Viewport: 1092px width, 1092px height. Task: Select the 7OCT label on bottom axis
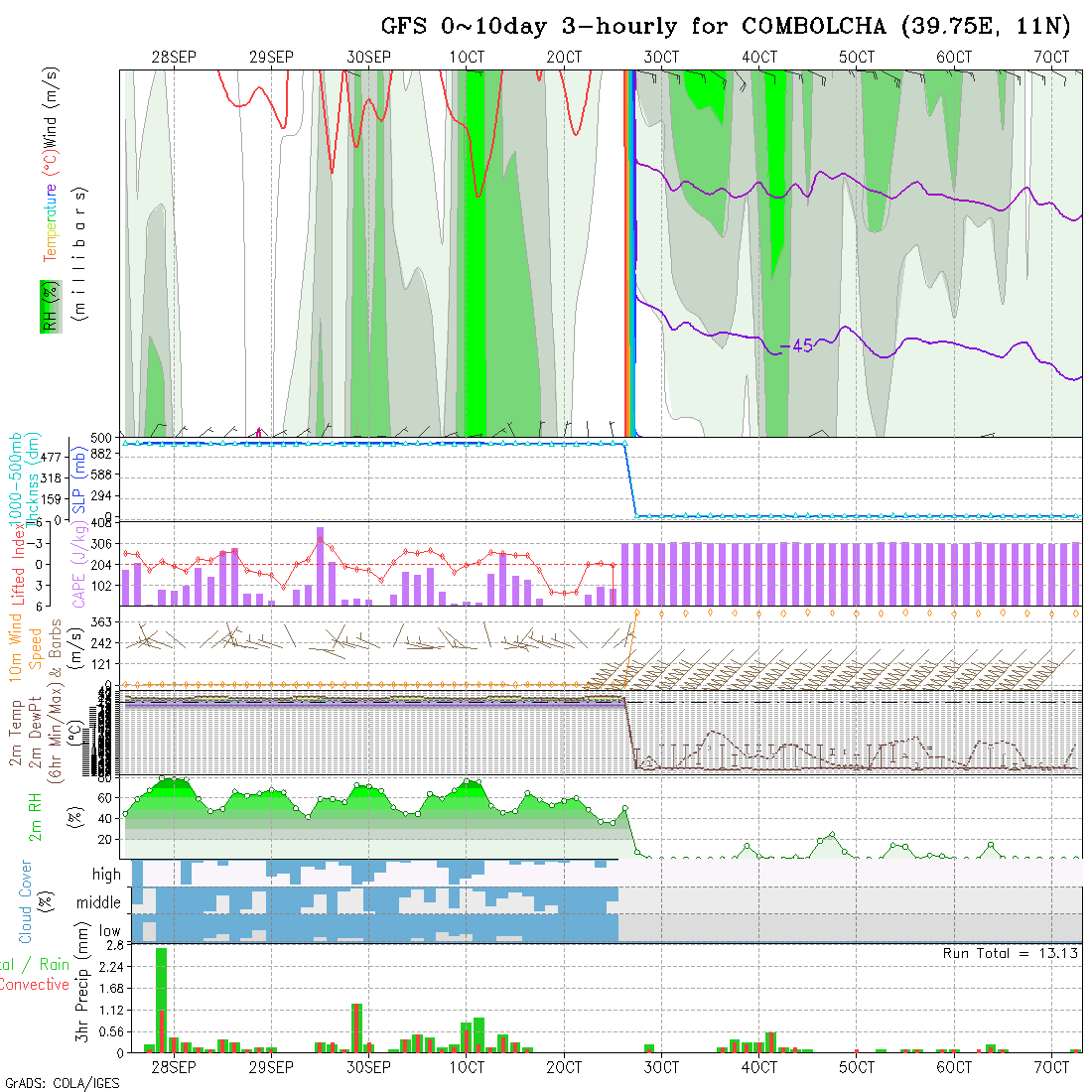tap(1051, 1067)
